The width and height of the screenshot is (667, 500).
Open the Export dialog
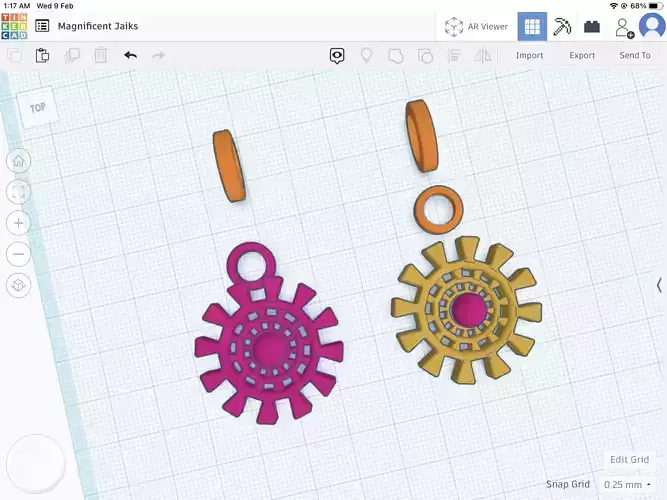click(x=582, y=55)
